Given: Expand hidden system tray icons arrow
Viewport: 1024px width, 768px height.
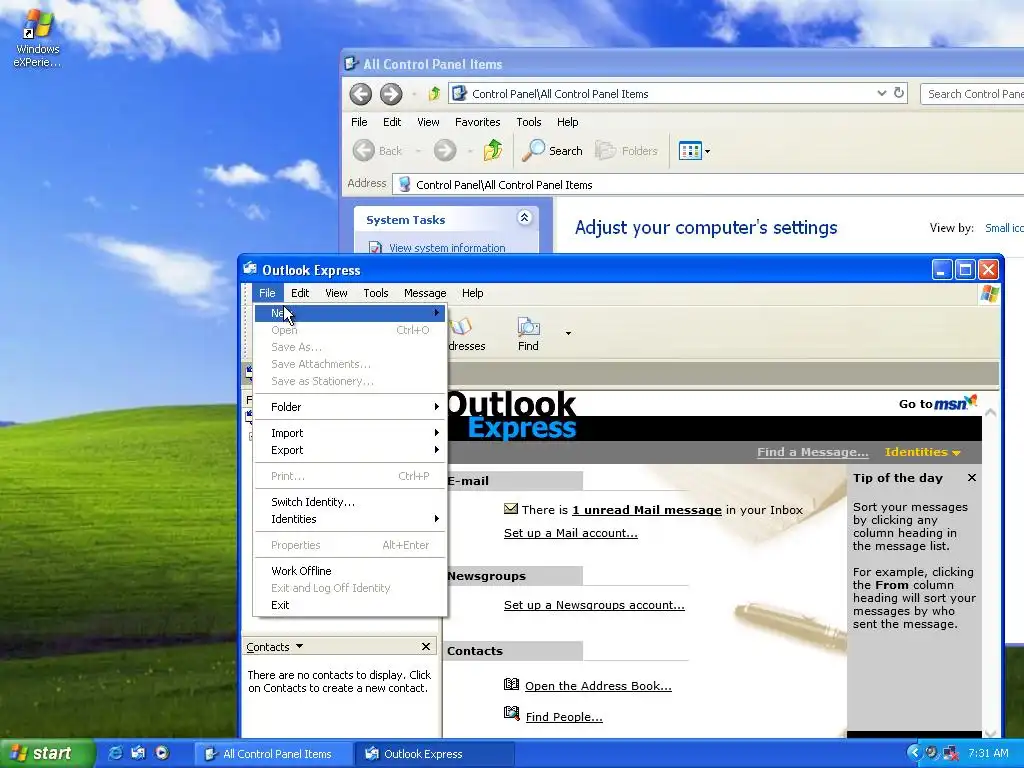Looking at the screenshot, I should click(914, 753).
